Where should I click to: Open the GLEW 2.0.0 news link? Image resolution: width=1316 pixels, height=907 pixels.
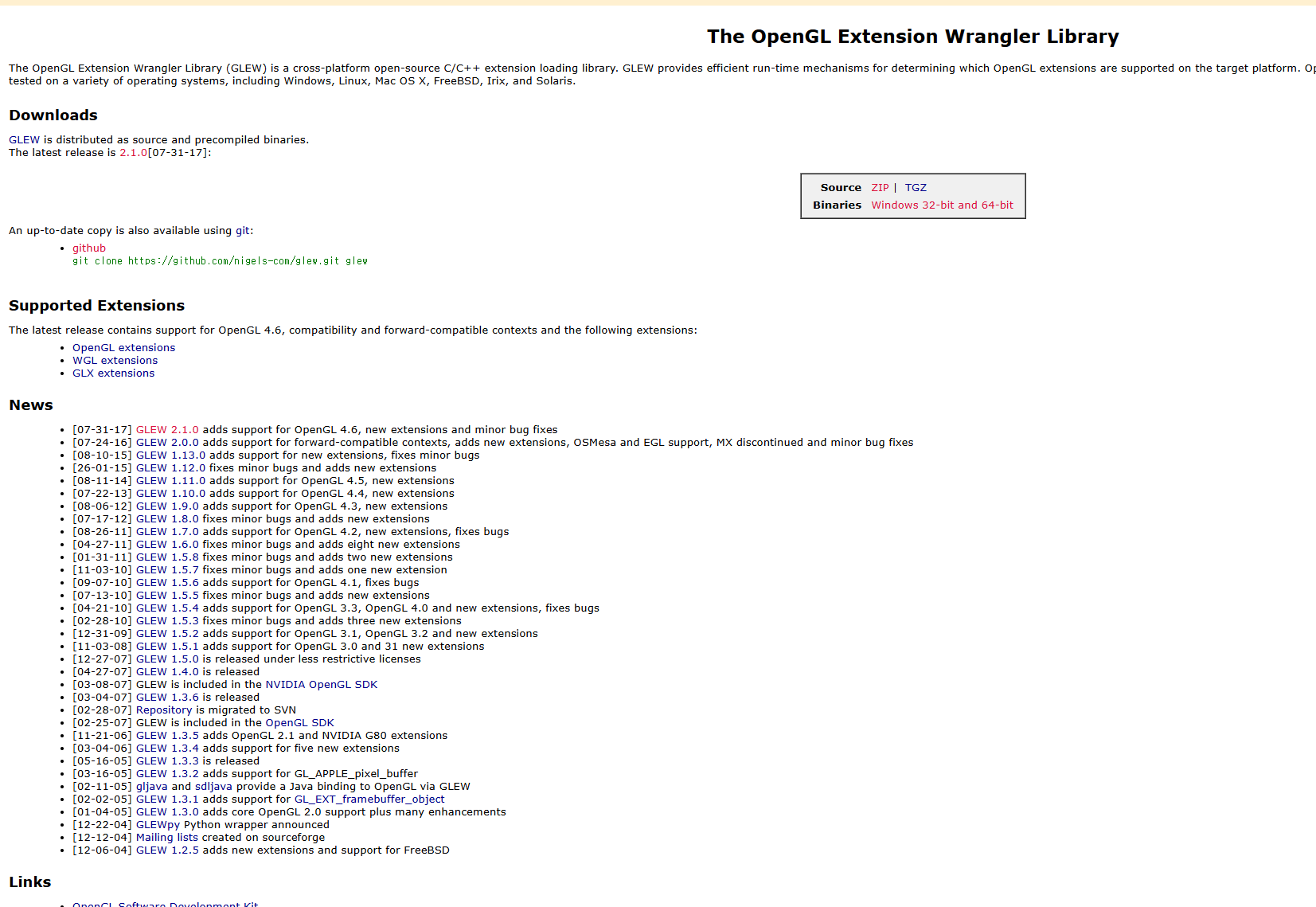(x=167, y=443)
